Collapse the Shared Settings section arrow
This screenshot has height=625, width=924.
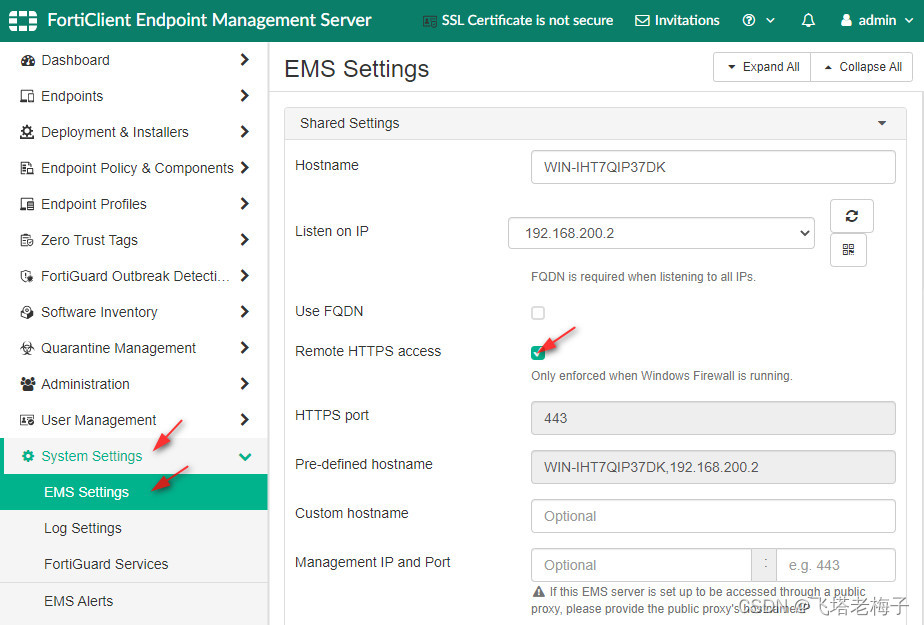coord(882,123)
